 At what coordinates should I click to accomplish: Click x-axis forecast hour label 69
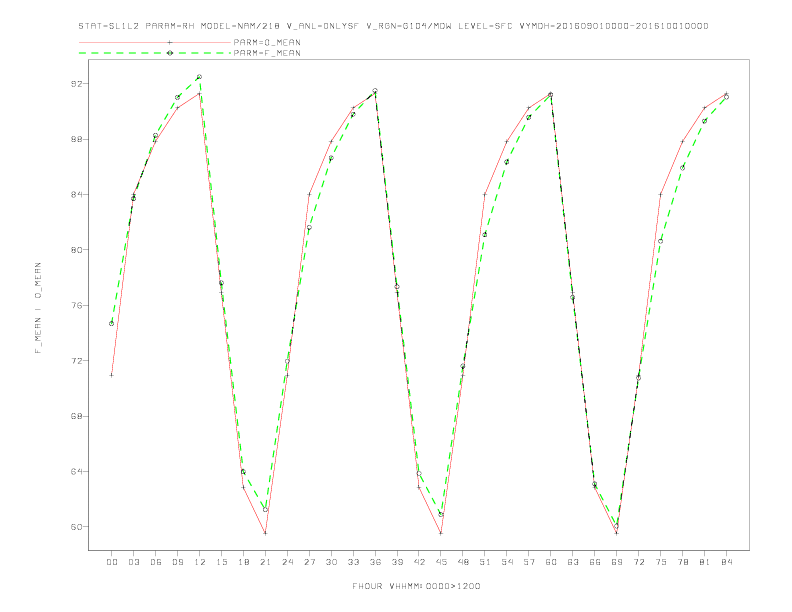[617, 562]
